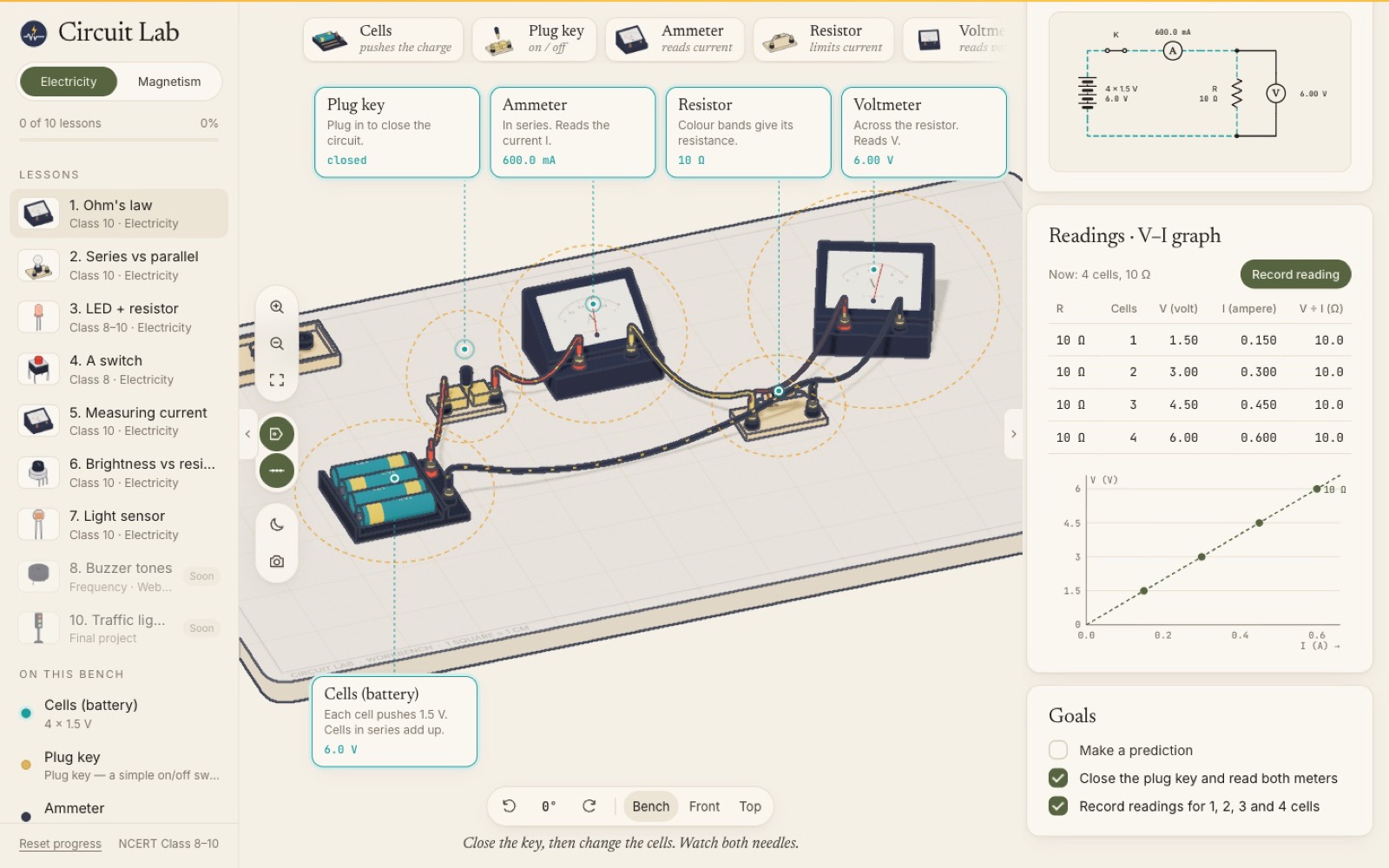The width and height of the screenshot is (1389, 868).
Task: Click the hotspot marker on the ammeter
Action: pos(593,304)
